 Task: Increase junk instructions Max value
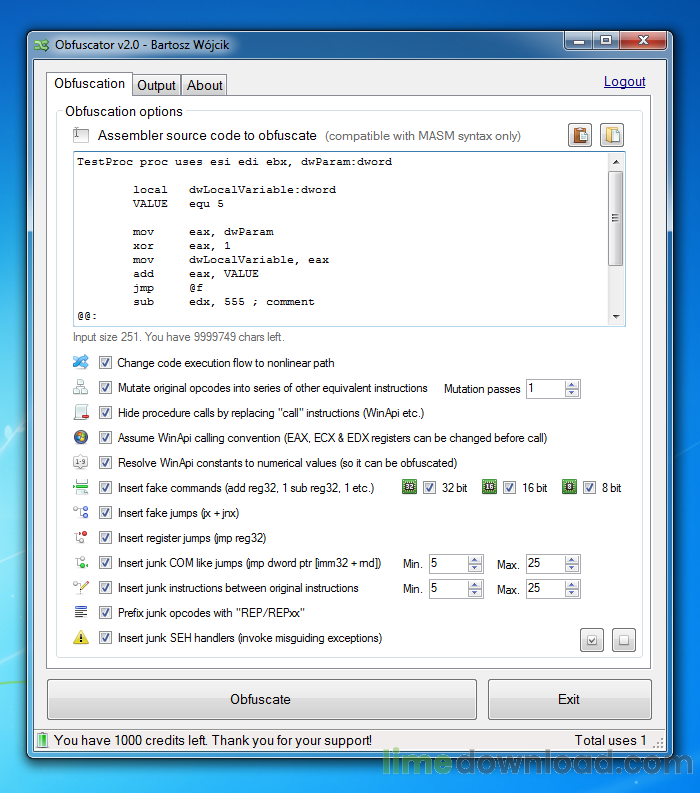click(572, 584)
